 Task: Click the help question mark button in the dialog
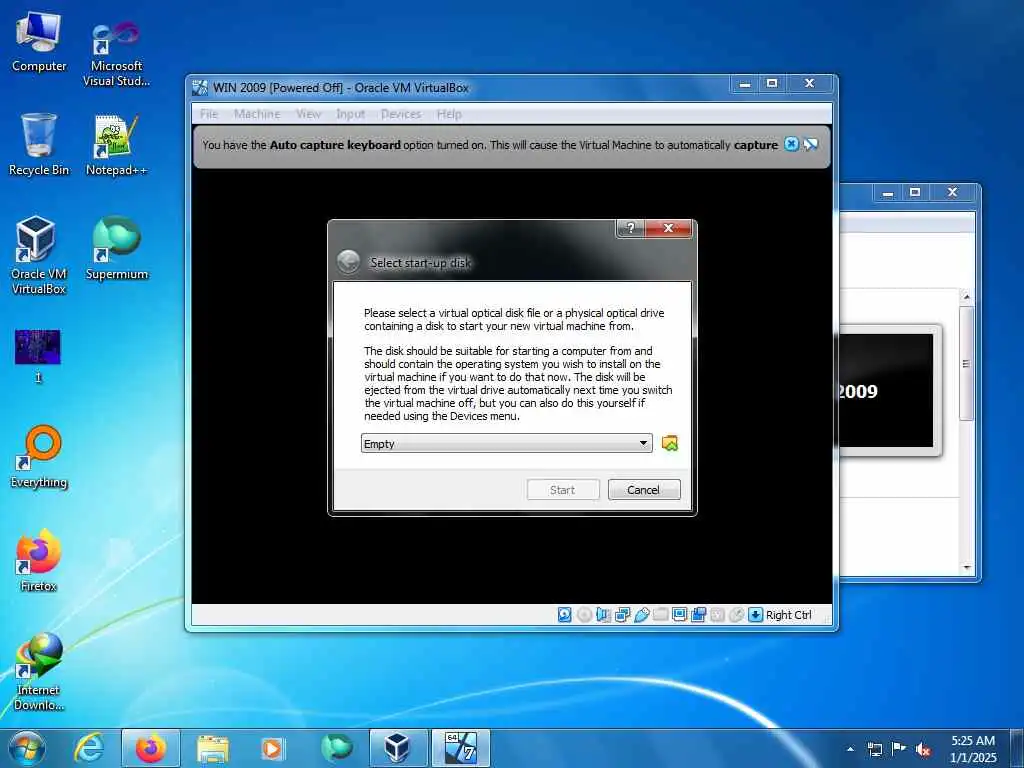coord(630,228)
